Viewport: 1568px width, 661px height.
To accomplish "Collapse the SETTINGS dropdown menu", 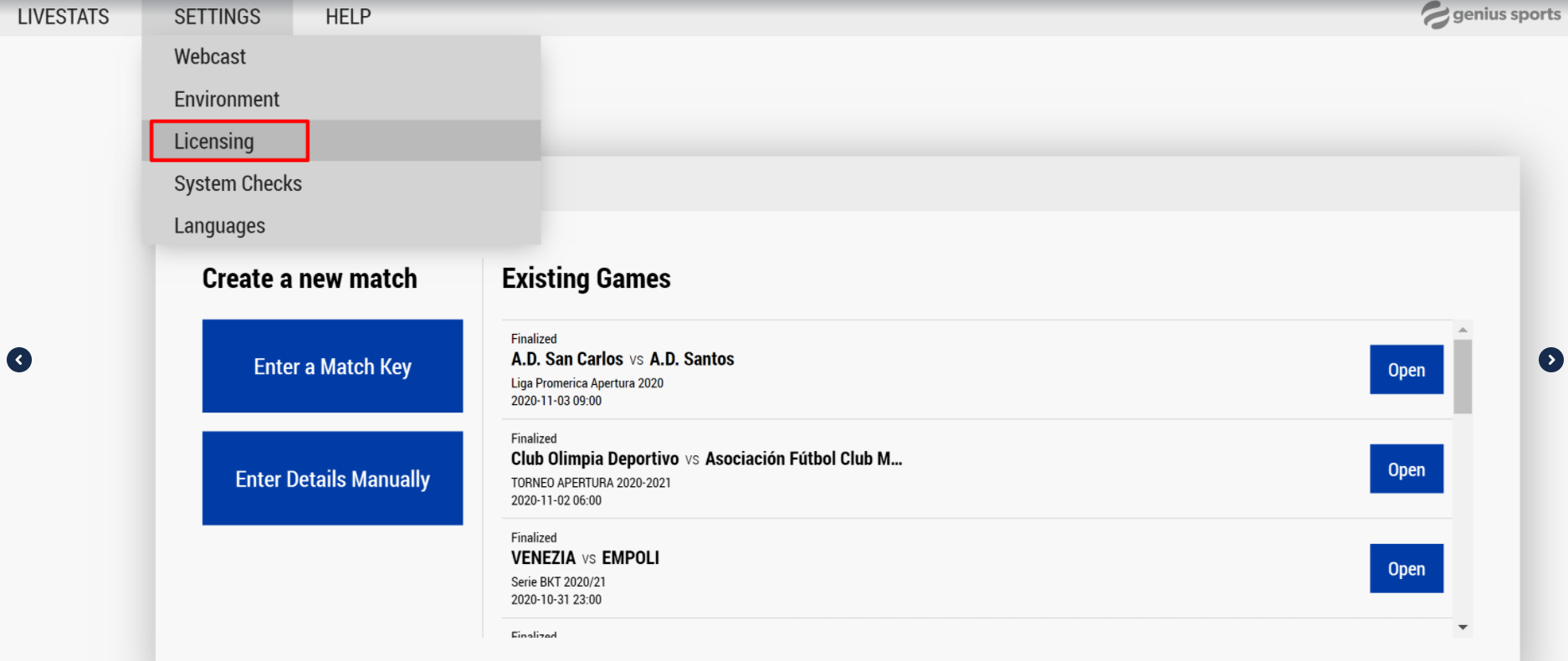I will tap(217, 17).
